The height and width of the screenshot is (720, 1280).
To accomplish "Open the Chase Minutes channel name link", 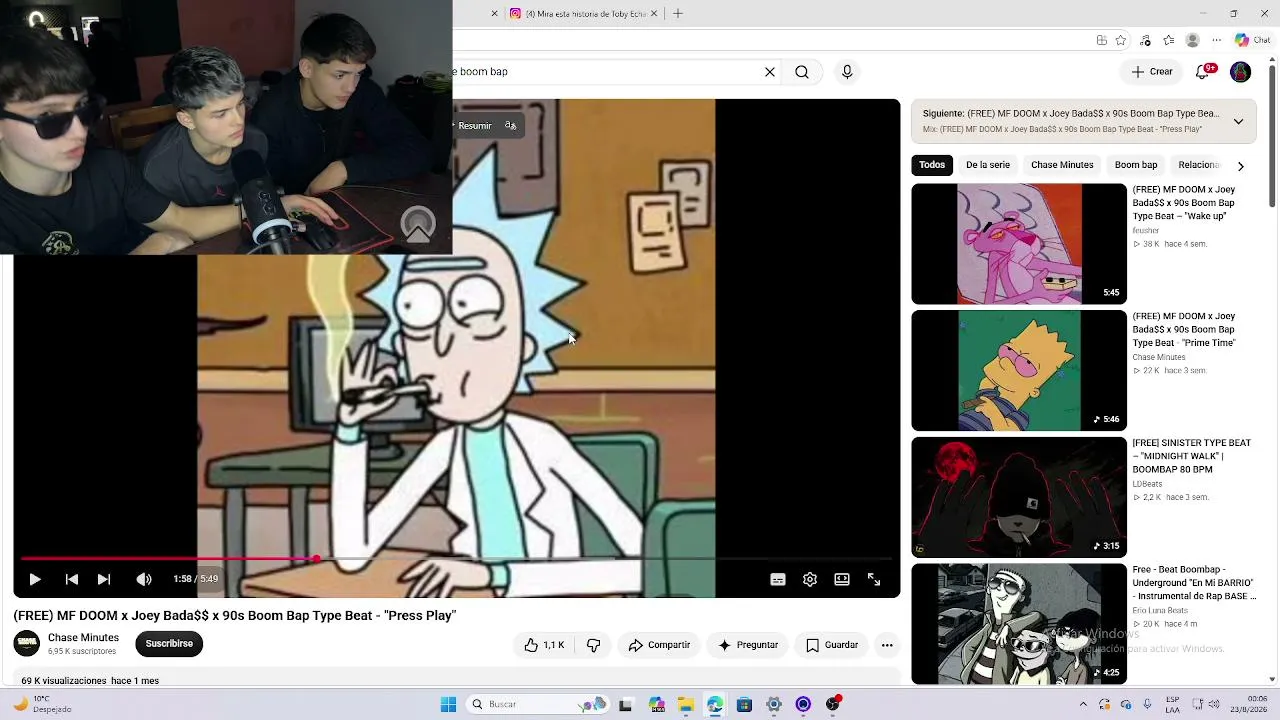I will [x=83, y=638].
